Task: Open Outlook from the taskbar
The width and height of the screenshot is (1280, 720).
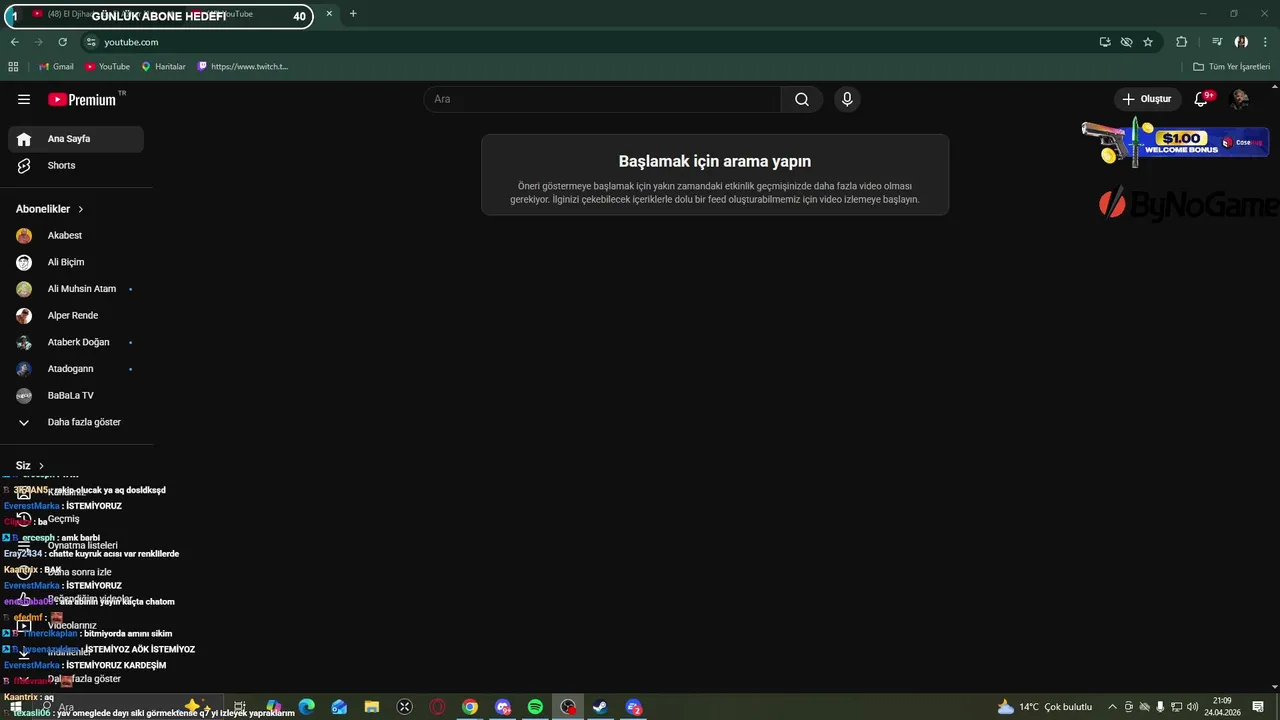Action: point(339,707)
